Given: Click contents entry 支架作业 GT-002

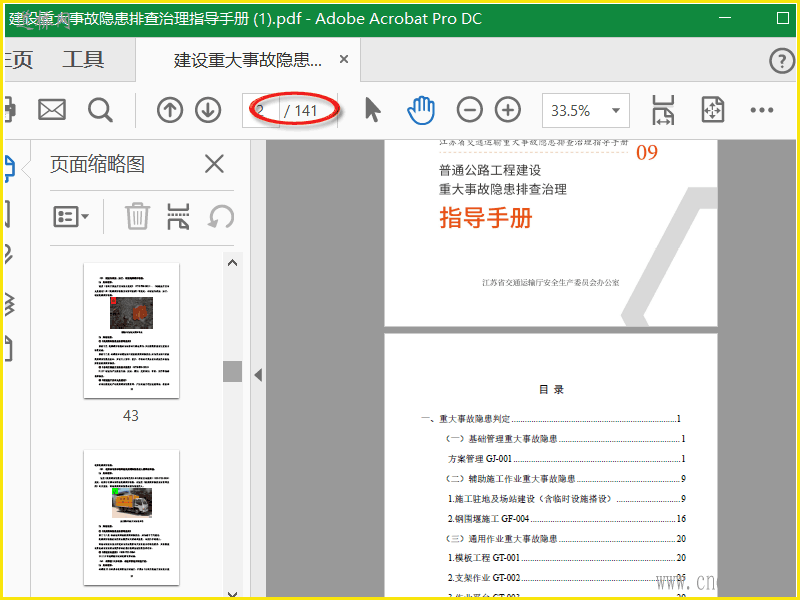Looking at the screenshot, I should [x=566, y=578].
